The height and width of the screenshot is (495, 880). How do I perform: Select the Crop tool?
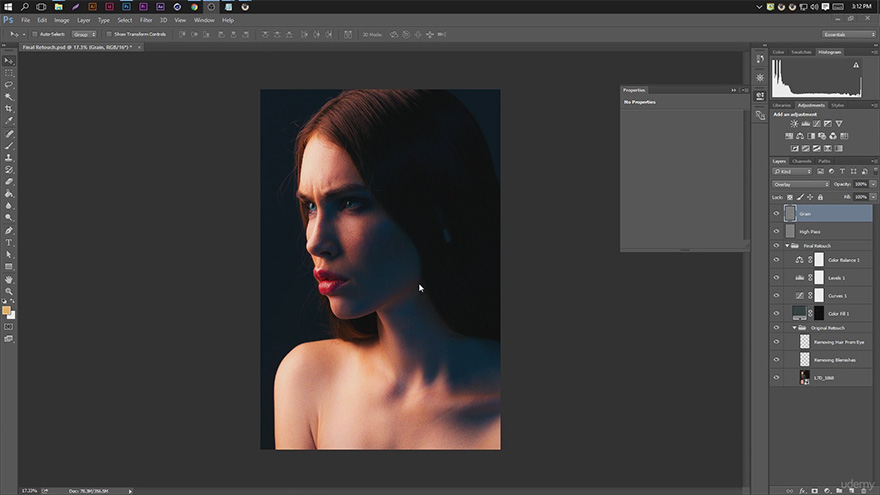coord(8,108)
